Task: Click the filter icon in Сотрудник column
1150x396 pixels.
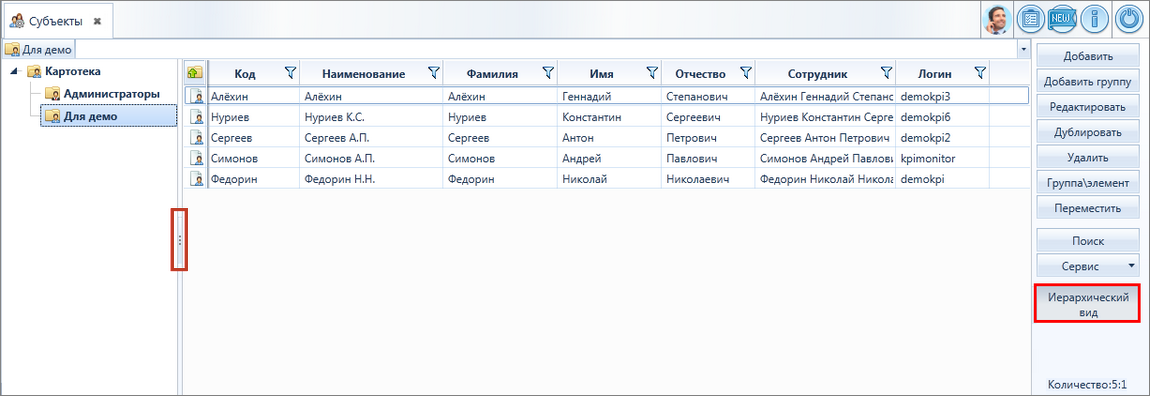Action: (x=886, y=73)
